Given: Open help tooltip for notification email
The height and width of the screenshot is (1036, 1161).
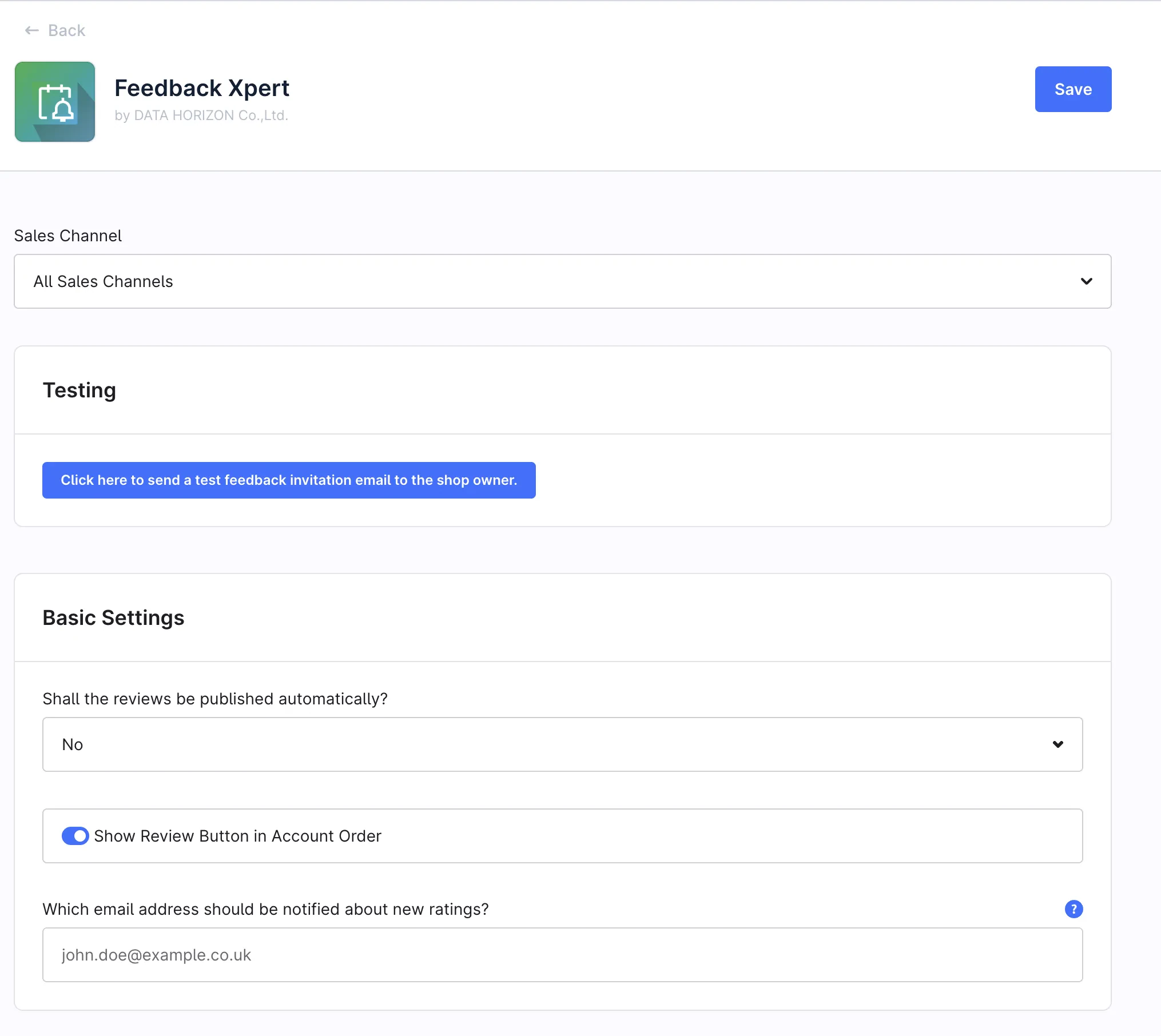Looking at the screenshot, I should click(1073, 909).
